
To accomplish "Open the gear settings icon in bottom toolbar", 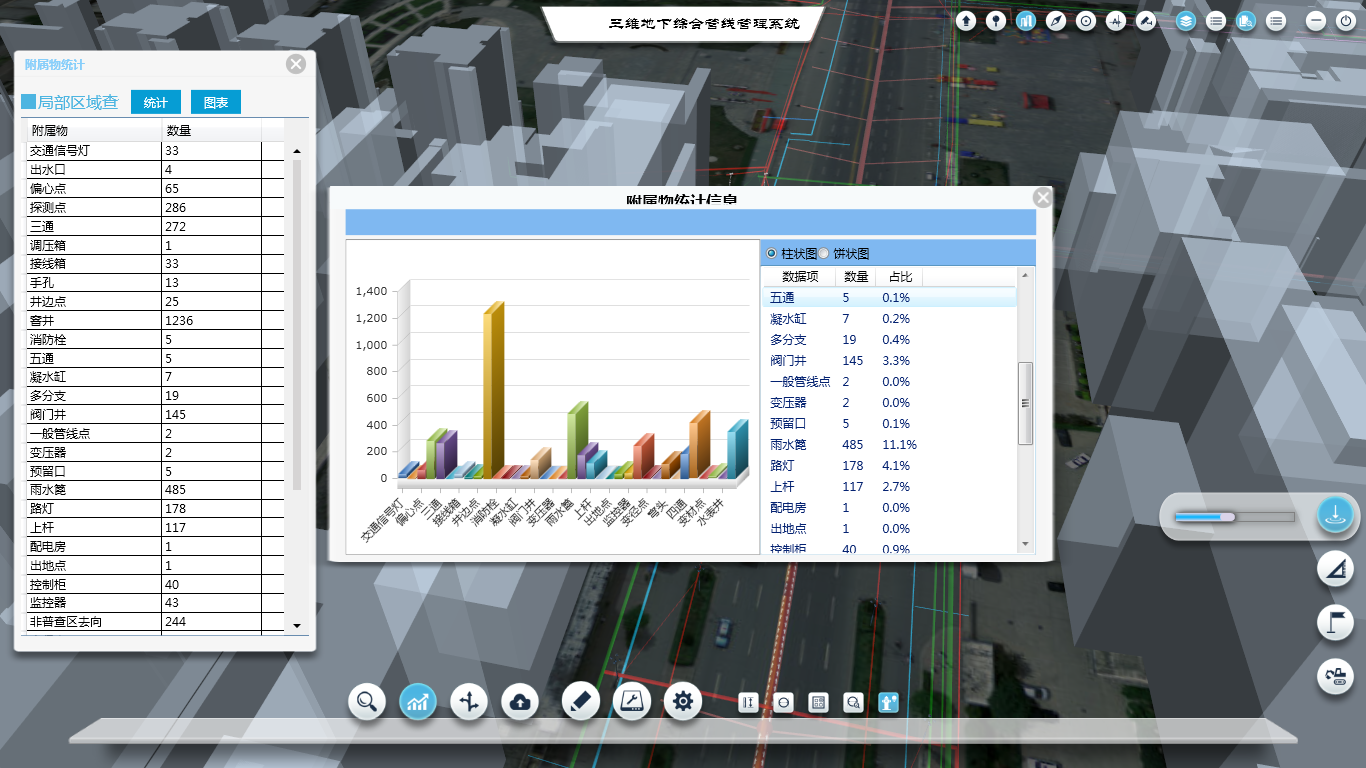I will click(x=683, y=702).
